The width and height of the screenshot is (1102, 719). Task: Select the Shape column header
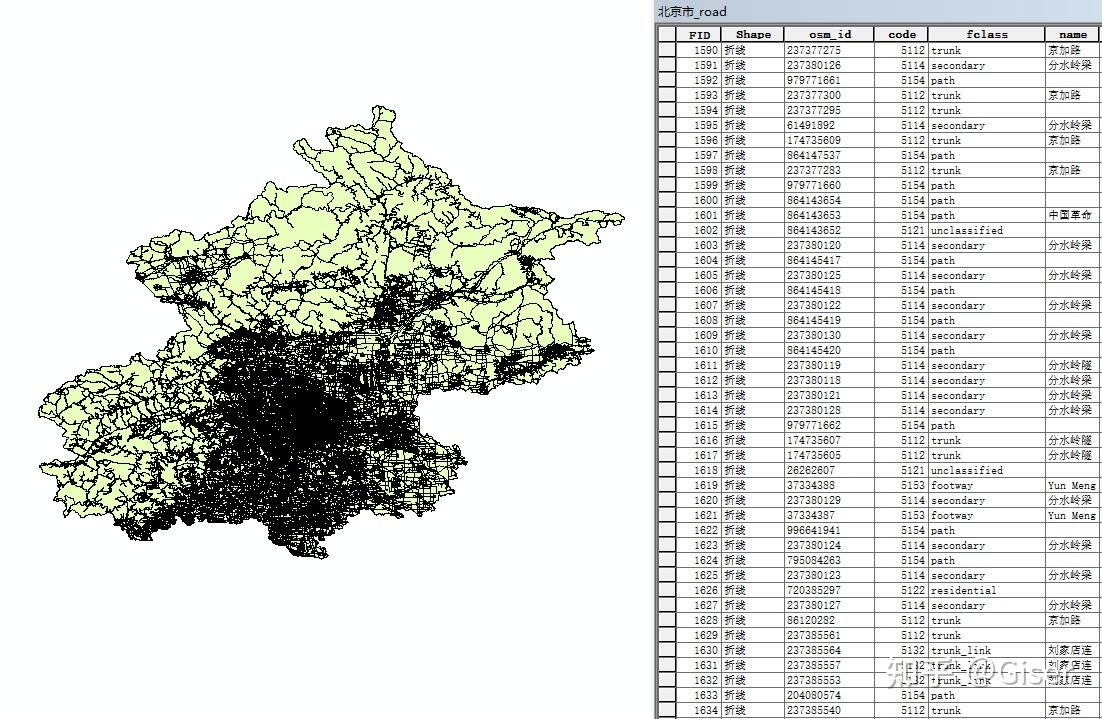pyautogui.click(x=753, y=34)
